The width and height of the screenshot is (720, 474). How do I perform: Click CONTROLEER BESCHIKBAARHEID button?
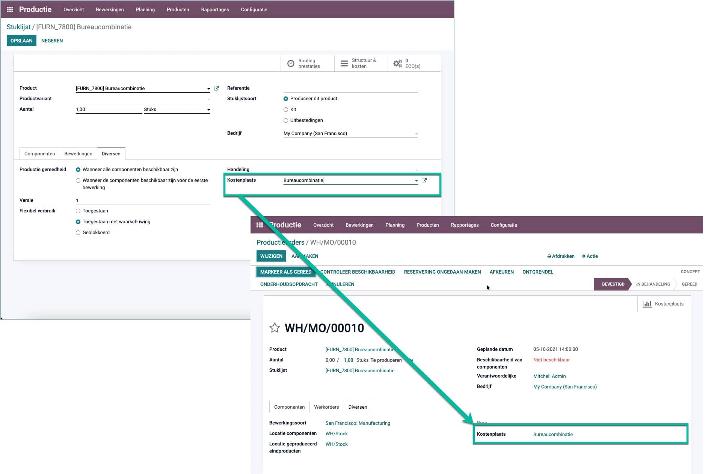(x=358, y=272)
